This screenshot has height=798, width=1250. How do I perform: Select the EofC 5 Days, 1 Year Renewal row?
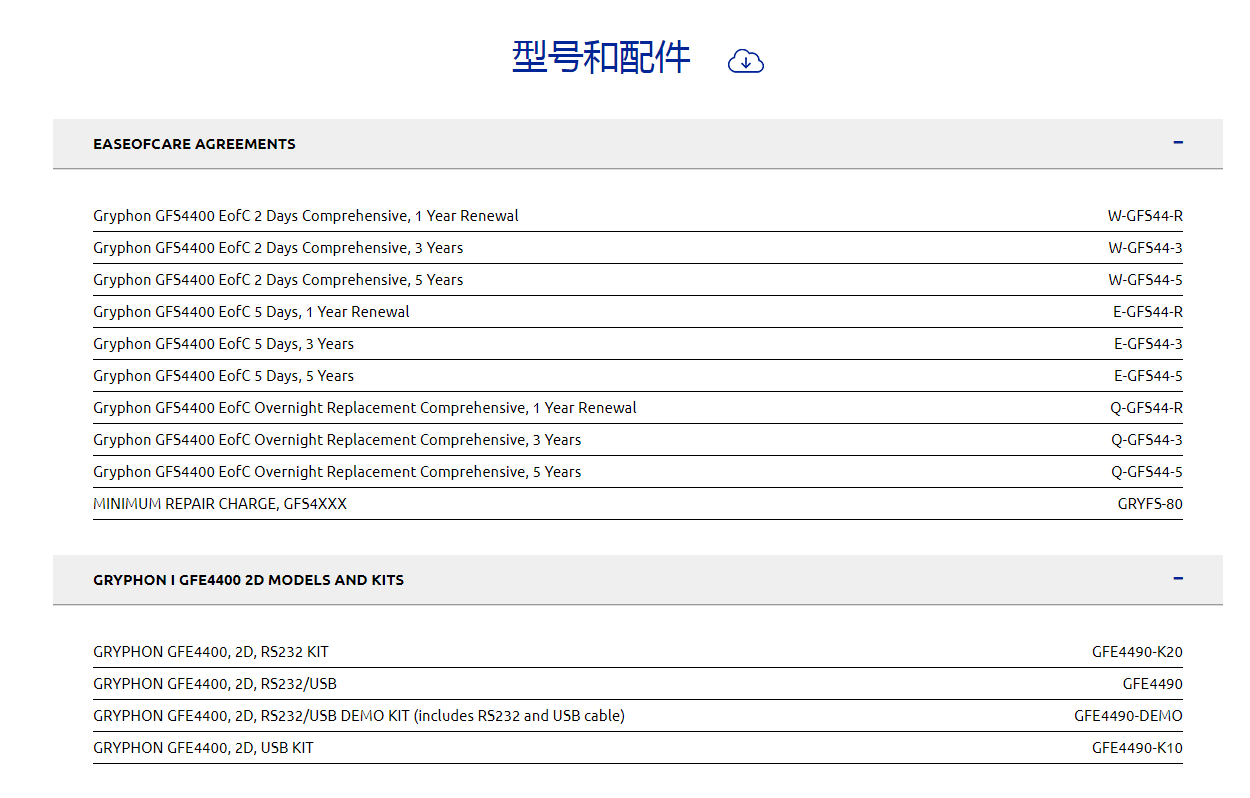click(251, 312)
